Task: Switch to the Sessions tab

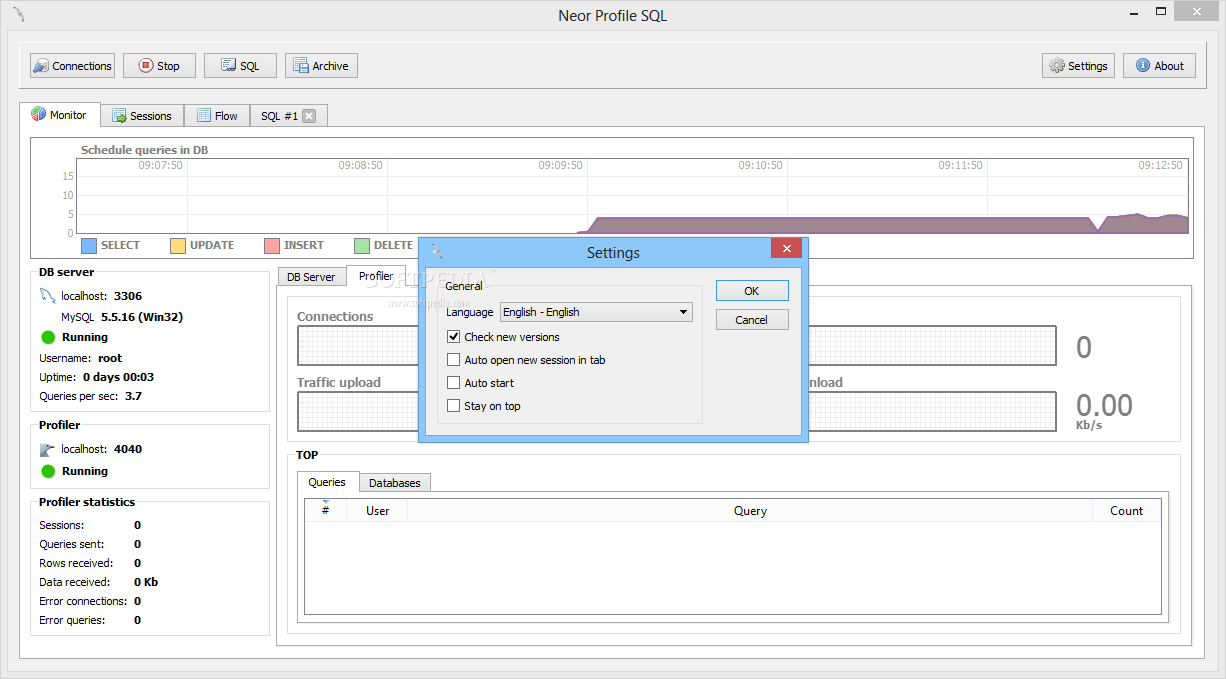Action: point(142,116)
